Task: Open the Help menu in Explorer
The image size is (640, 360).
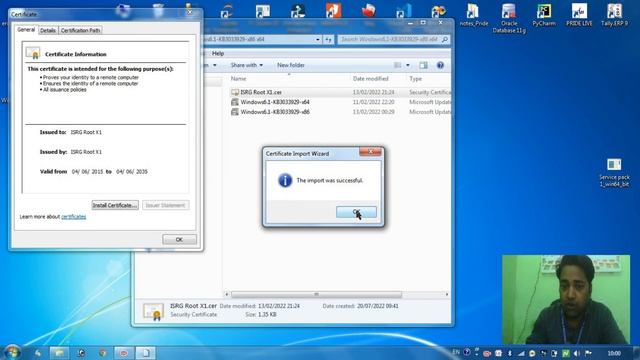Action: tap(218, 53)
